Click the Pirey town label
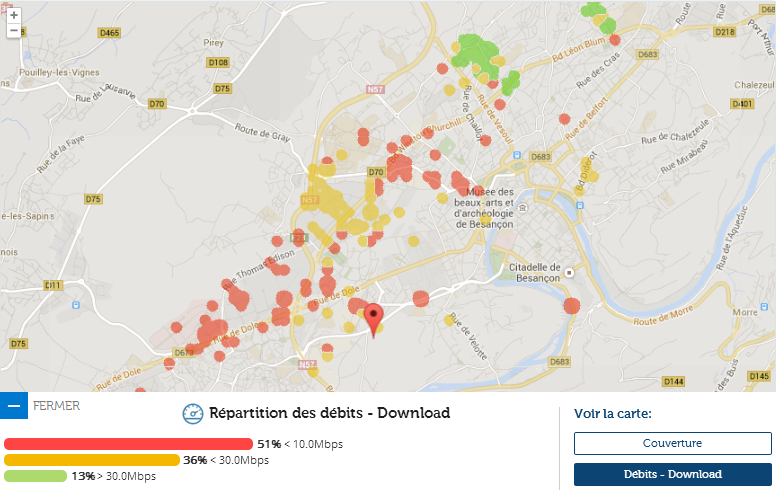Image resolution: width=779 pixels, height=490 pixels. (213, 44)
